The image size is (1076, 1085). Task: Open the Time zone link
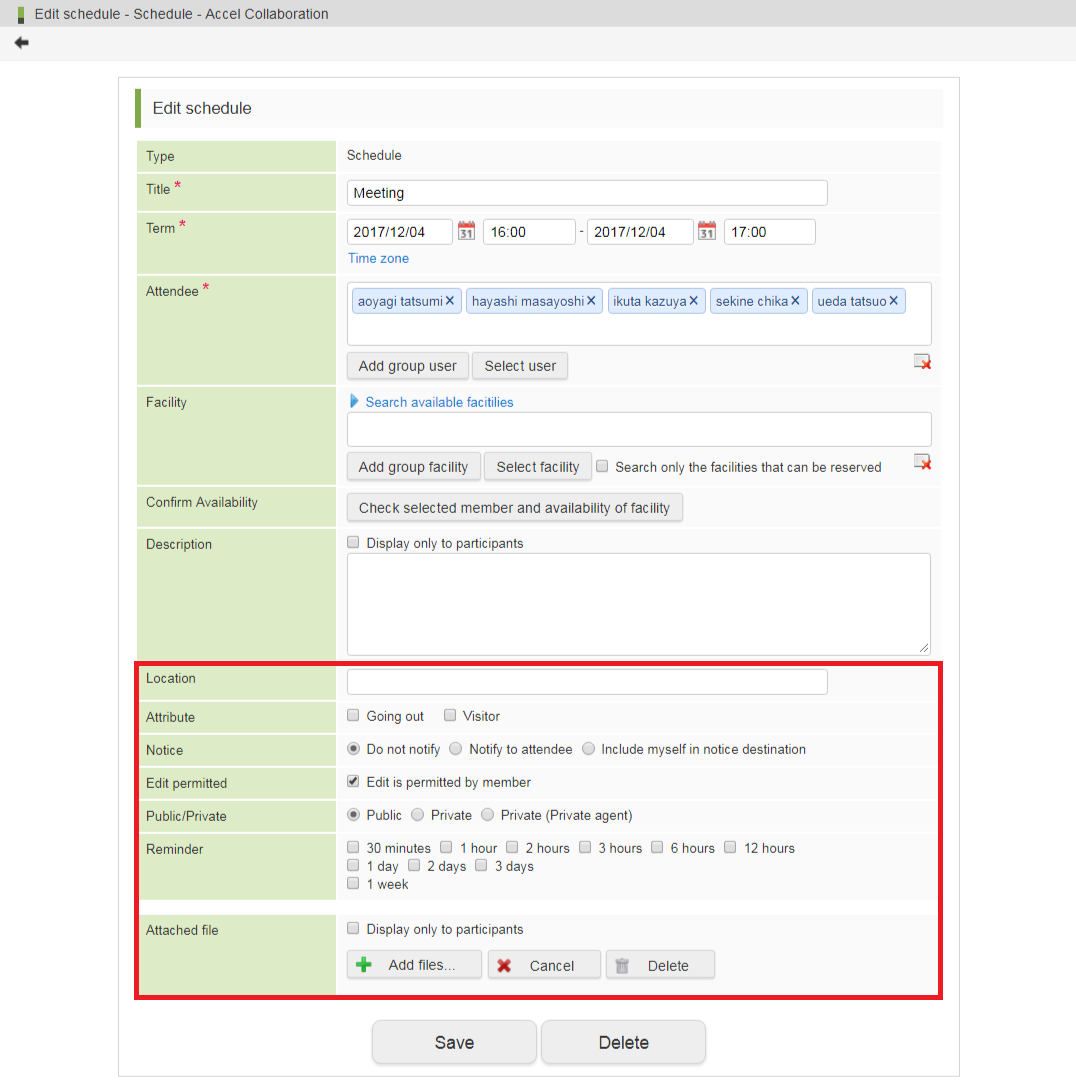pos(378,258)
